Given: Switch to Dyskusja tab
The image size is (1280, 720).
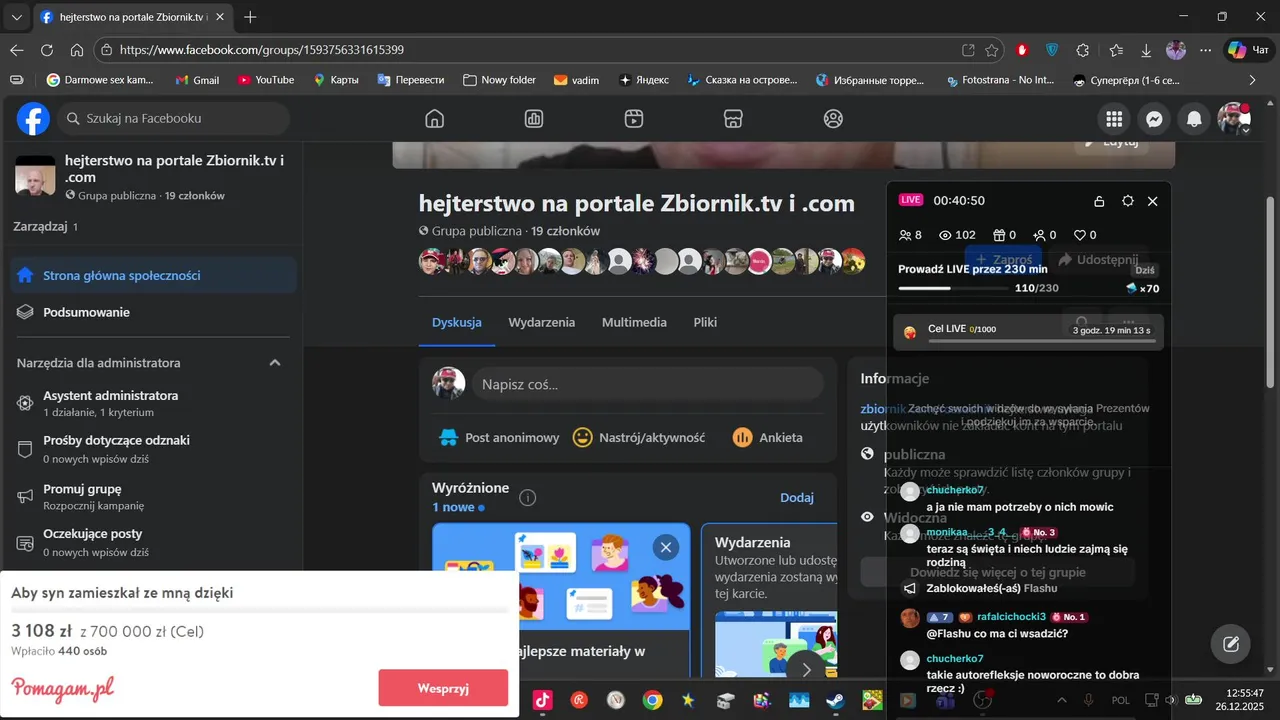Looking at the screenshot, I should (x=457, y=322).
